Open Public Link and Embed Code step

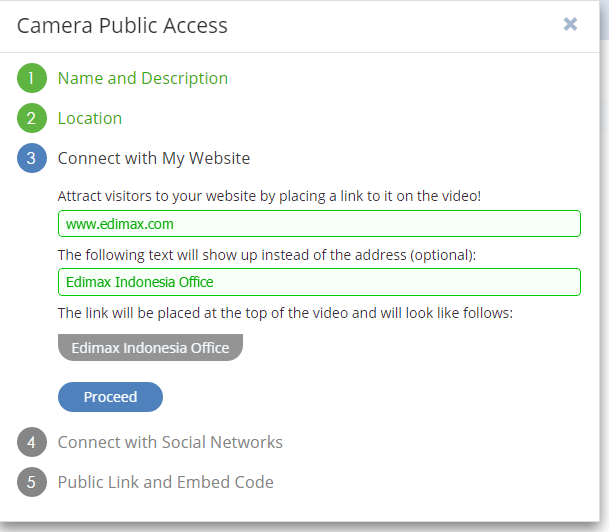pos(166,482)
